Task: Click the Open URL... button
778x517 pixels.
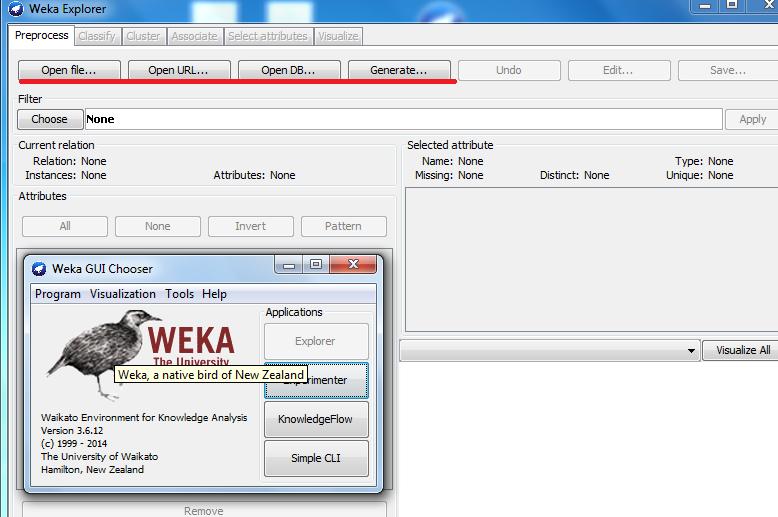Action: (x=179, y=70)
